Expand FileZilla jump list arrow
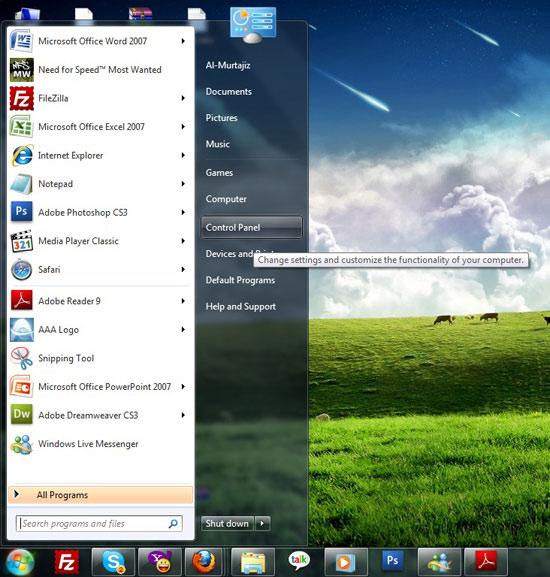 coord(183,98)
